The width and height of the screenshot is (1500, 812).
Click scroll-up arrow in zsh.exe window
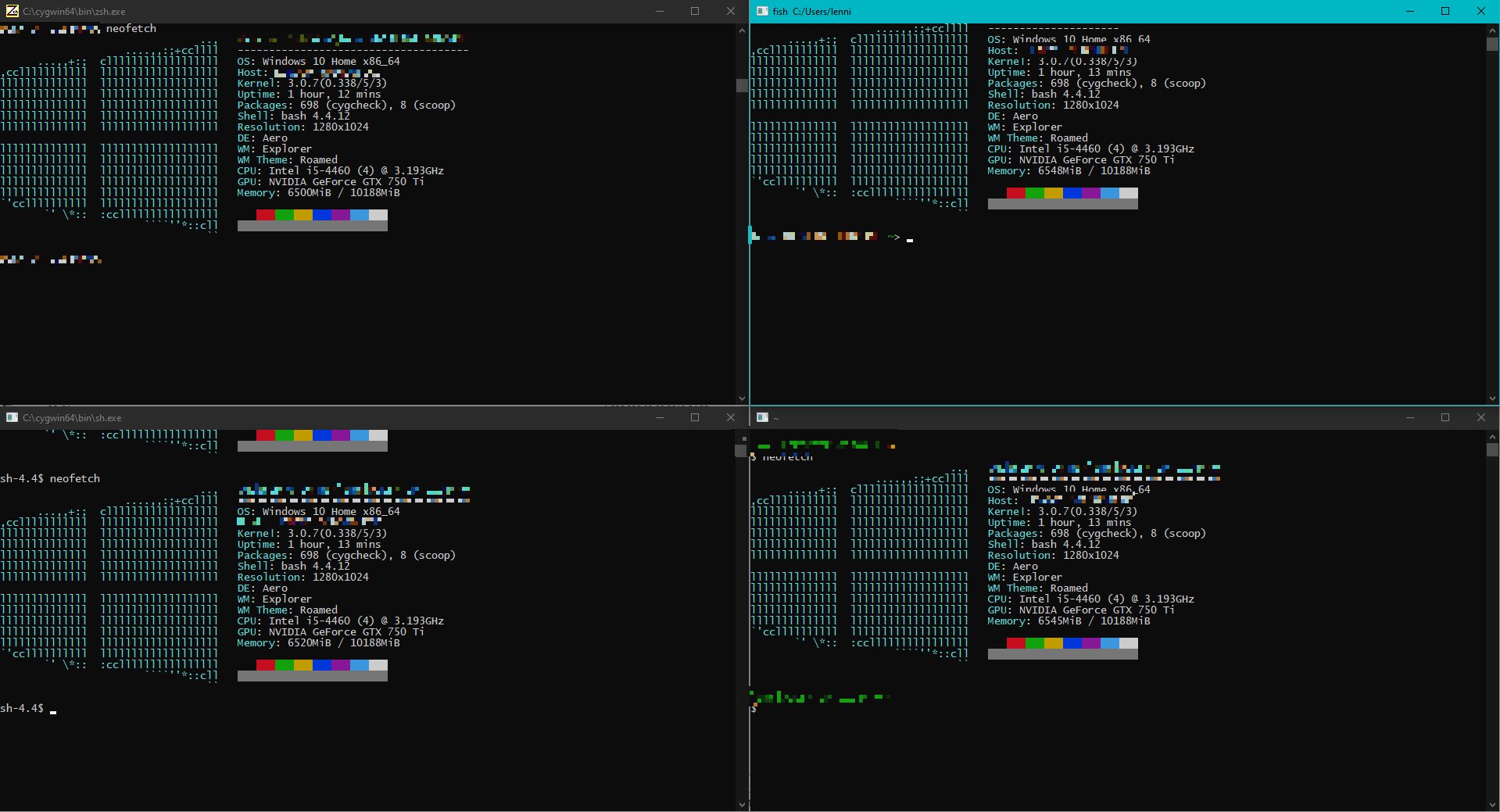(742, 30)
